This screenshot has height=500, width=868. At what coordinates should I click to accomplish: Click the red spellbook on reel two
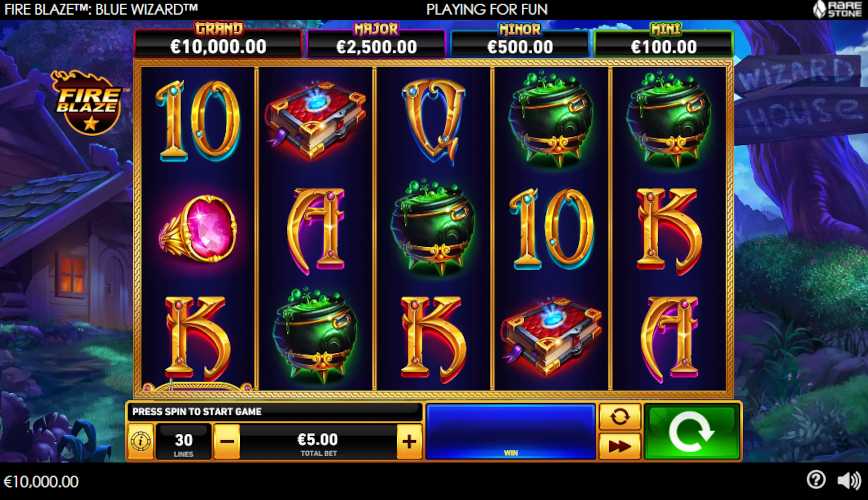(316, 120)
